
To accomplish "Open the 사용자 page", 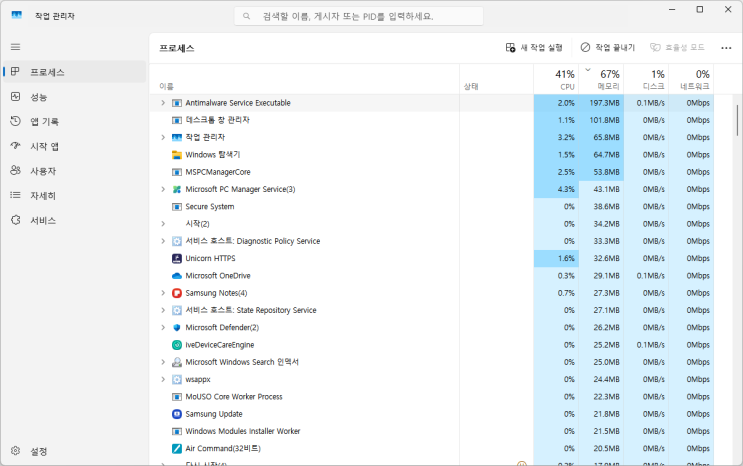I will coord(75,171).
